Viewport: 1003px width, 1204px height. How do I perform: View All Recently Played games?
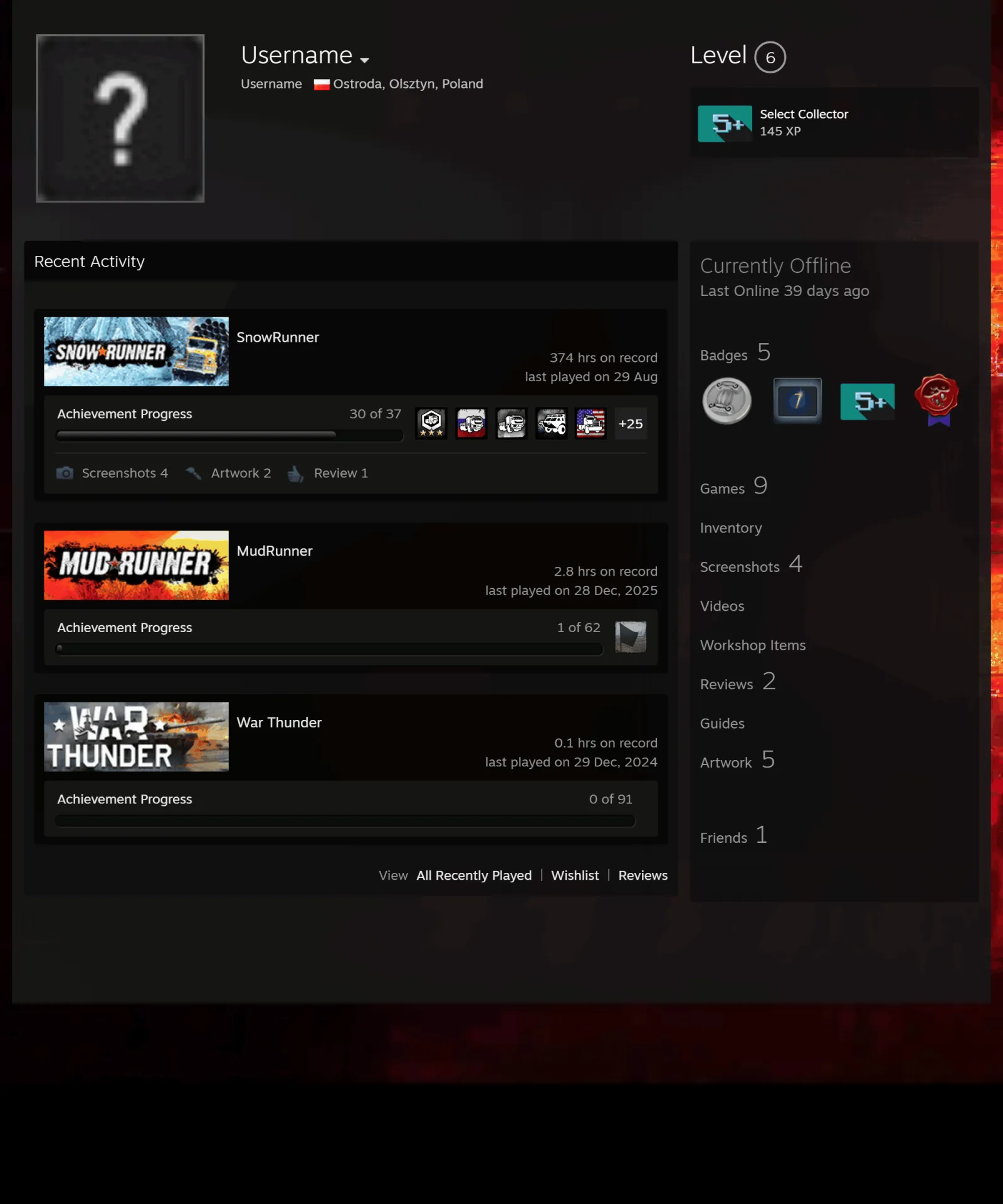tap(474, 875)
